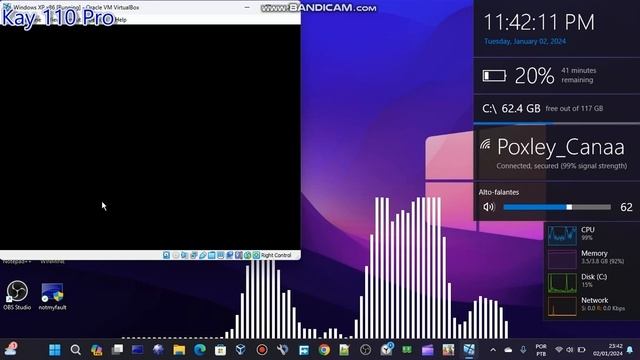640x360 pixels.
Task: Click the 20% battery widget
Action: click(x=556, y=76)
